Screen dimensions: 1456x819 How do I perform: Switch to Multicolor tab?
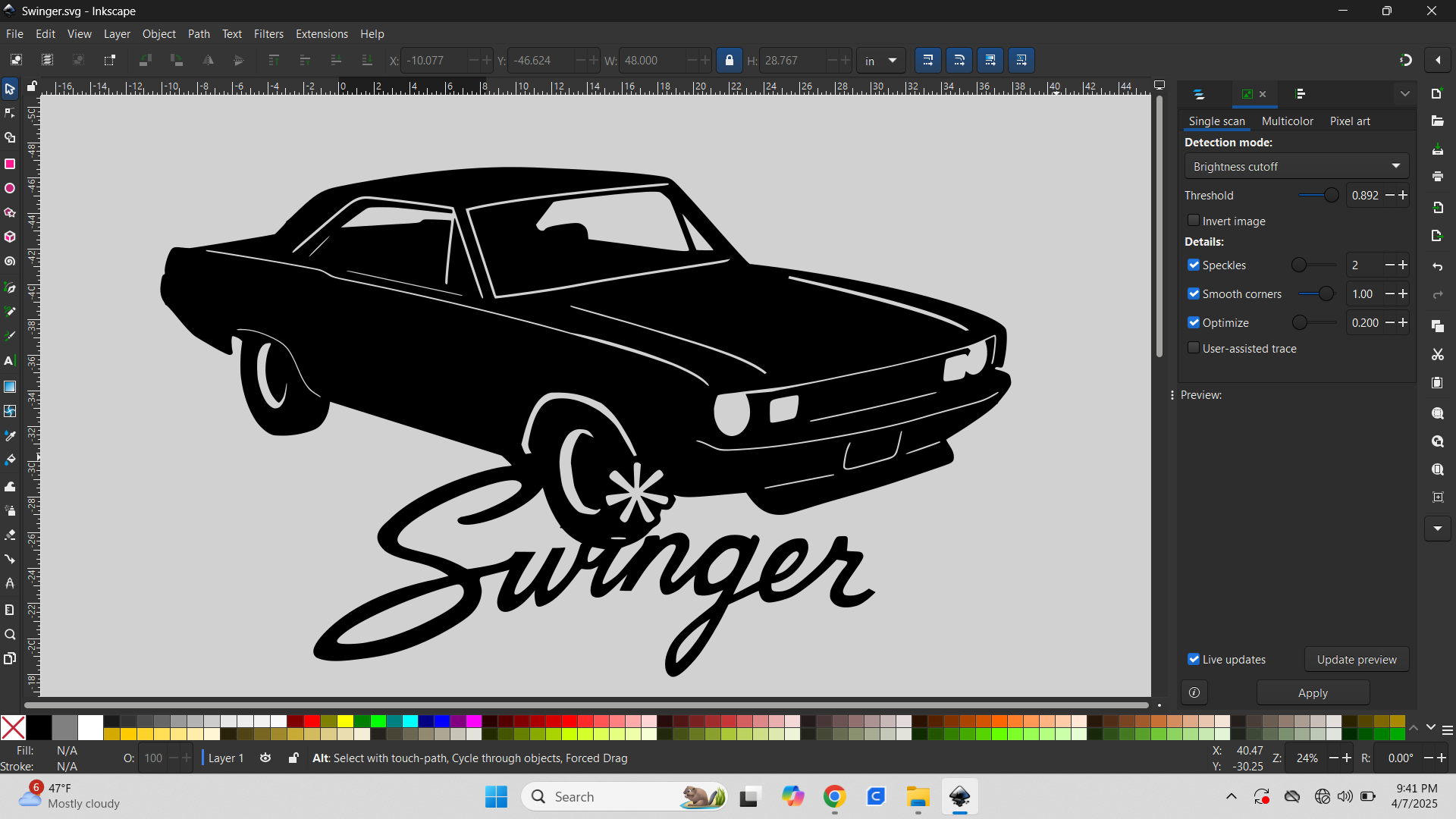(1287, 121)
